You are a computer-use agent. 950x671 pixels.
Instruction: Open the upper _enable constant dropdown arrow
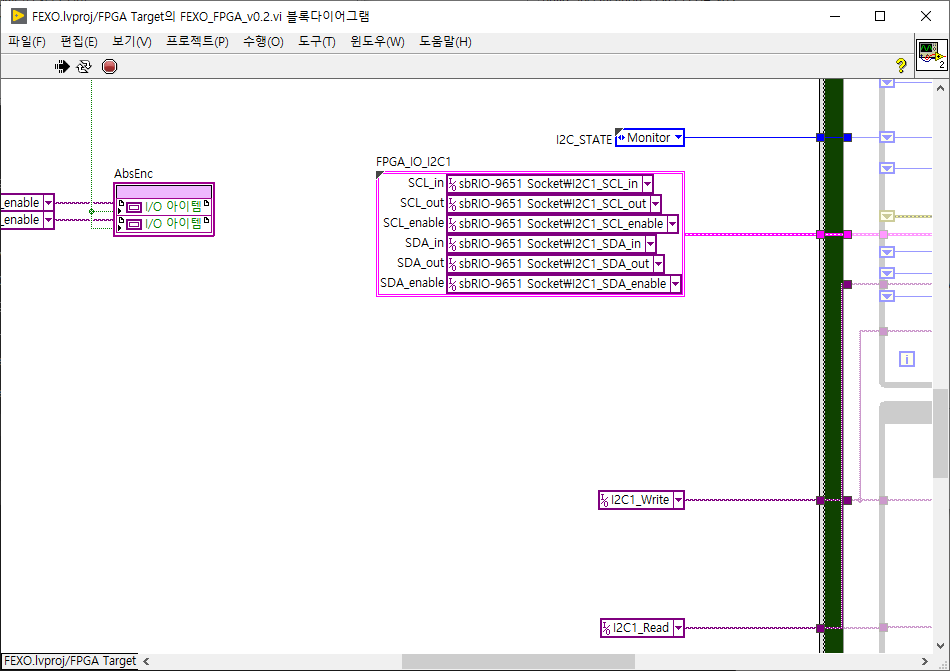[x=48, y=203]
